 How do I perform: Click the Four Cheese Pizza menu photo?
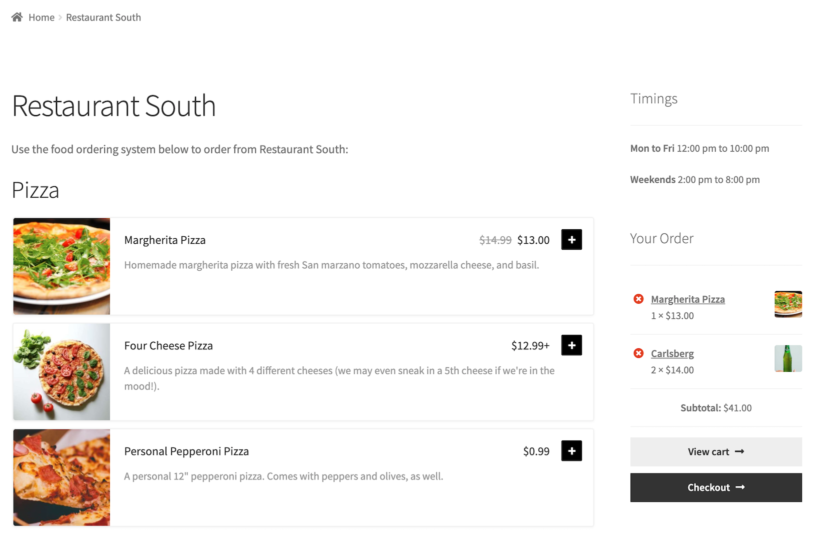[62, 371]
